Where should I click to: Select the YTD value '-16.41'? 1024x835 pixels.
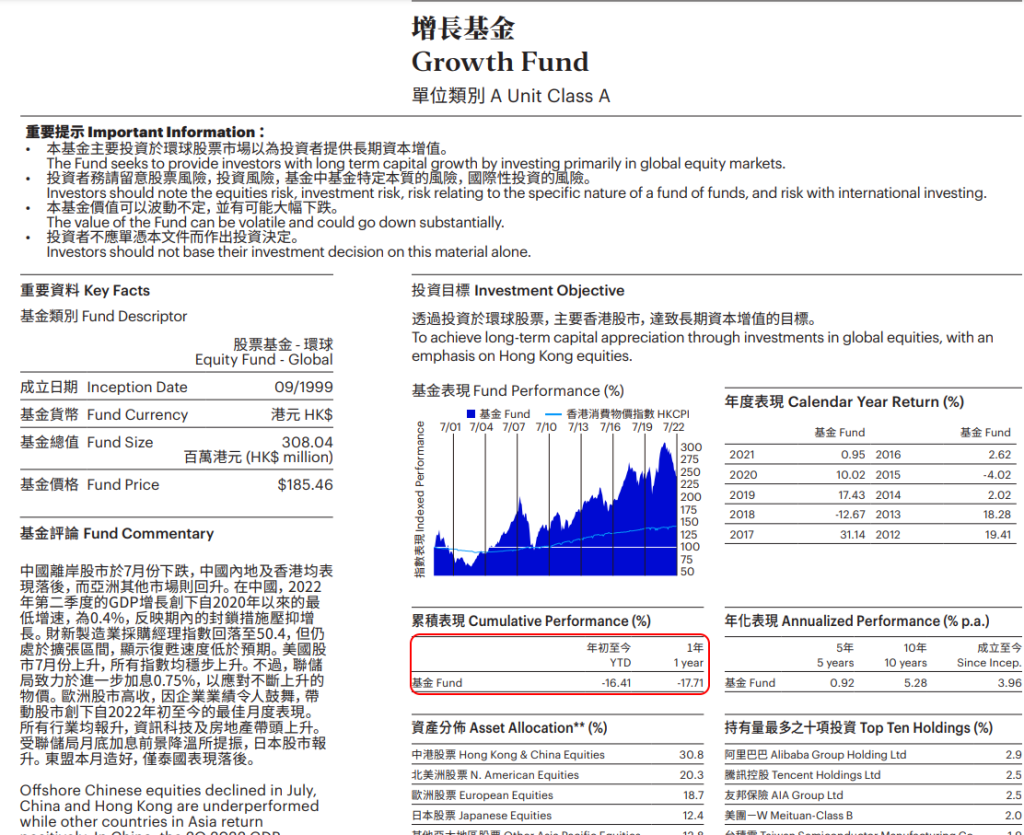point(616,683)
